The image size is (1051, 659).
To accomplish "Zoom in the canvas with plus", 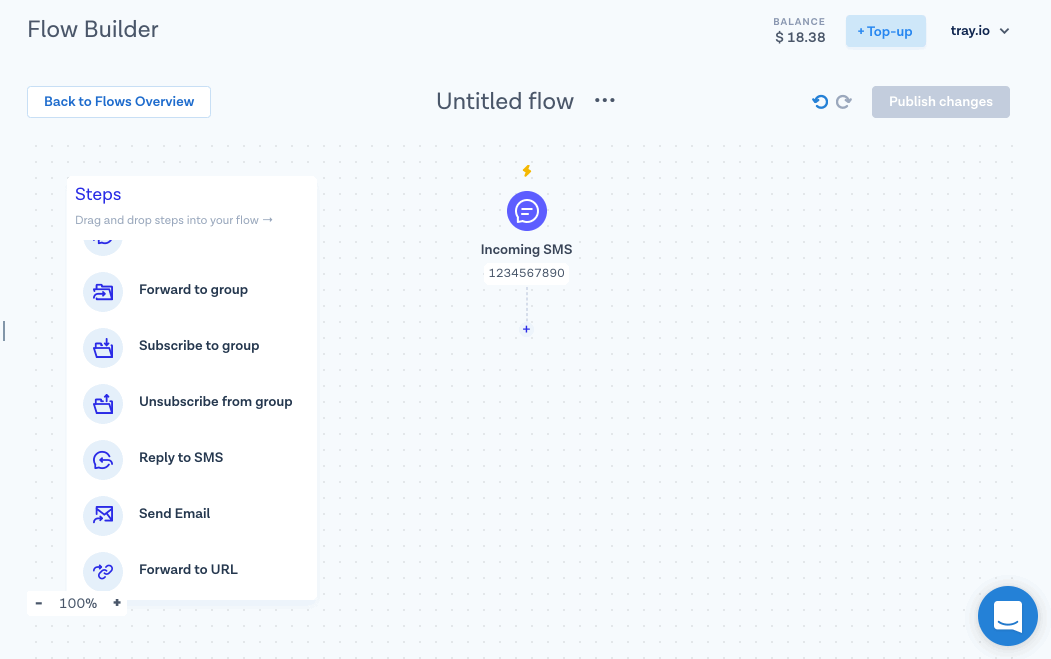I will click(117, 603).
